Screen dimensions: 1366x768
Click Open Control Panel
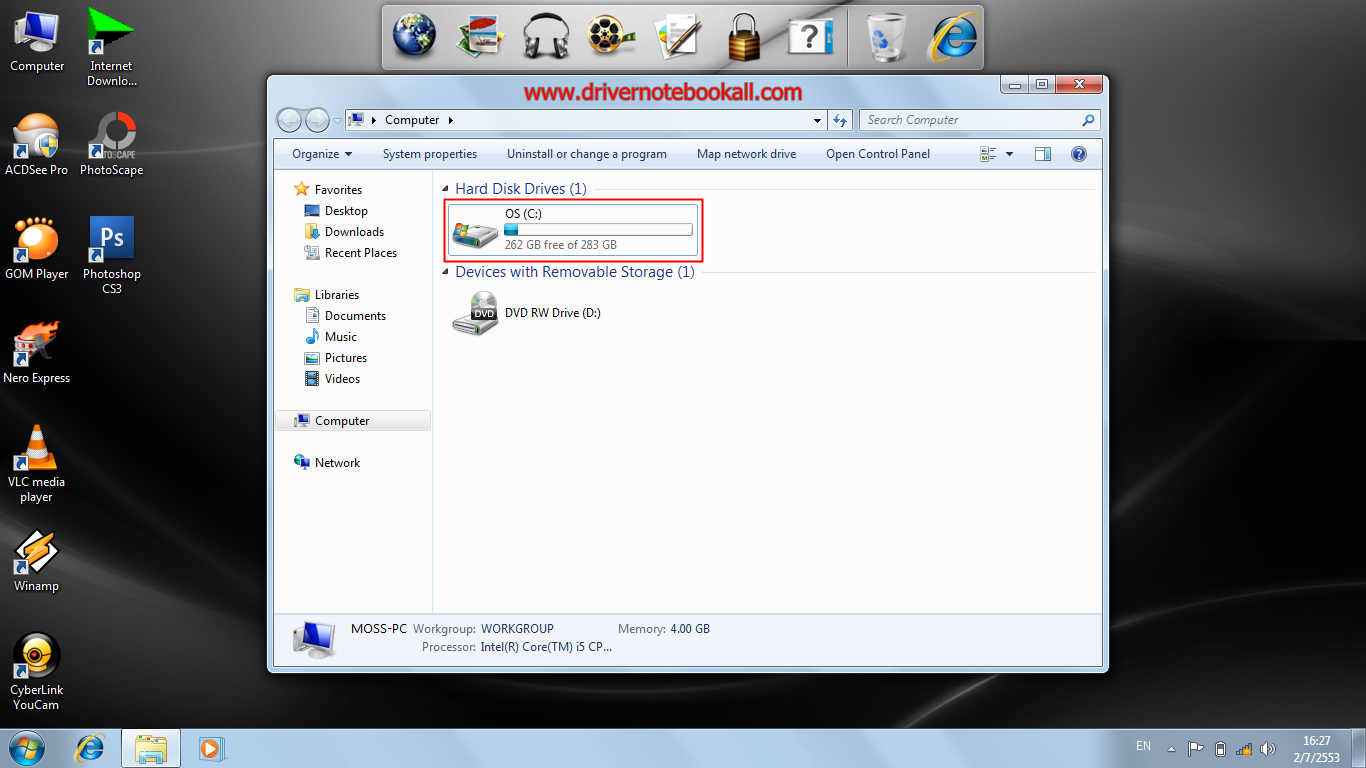pyautogui.click(x=878, y=154)
